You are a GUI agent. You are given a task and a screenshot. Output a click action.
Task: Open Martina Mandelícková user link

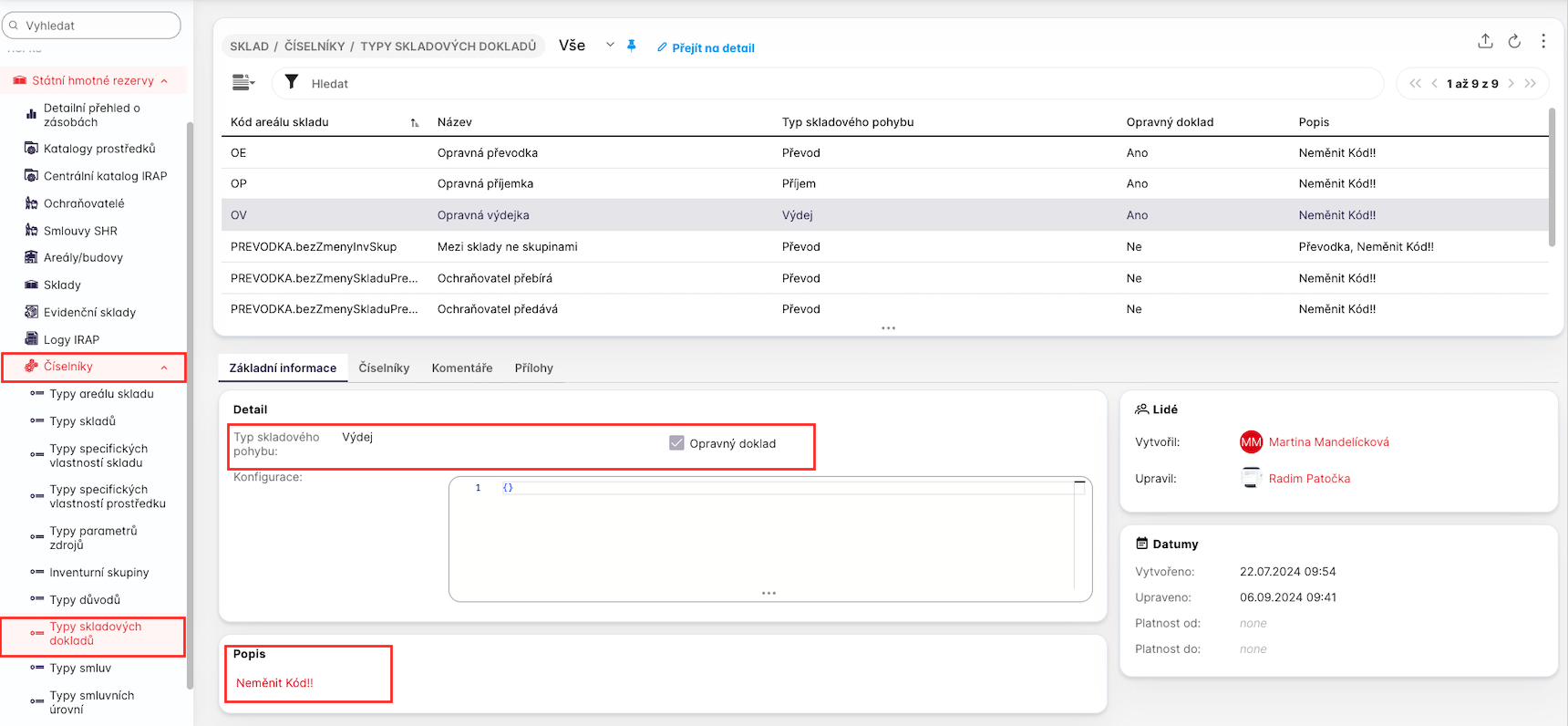pos(1328,442)
